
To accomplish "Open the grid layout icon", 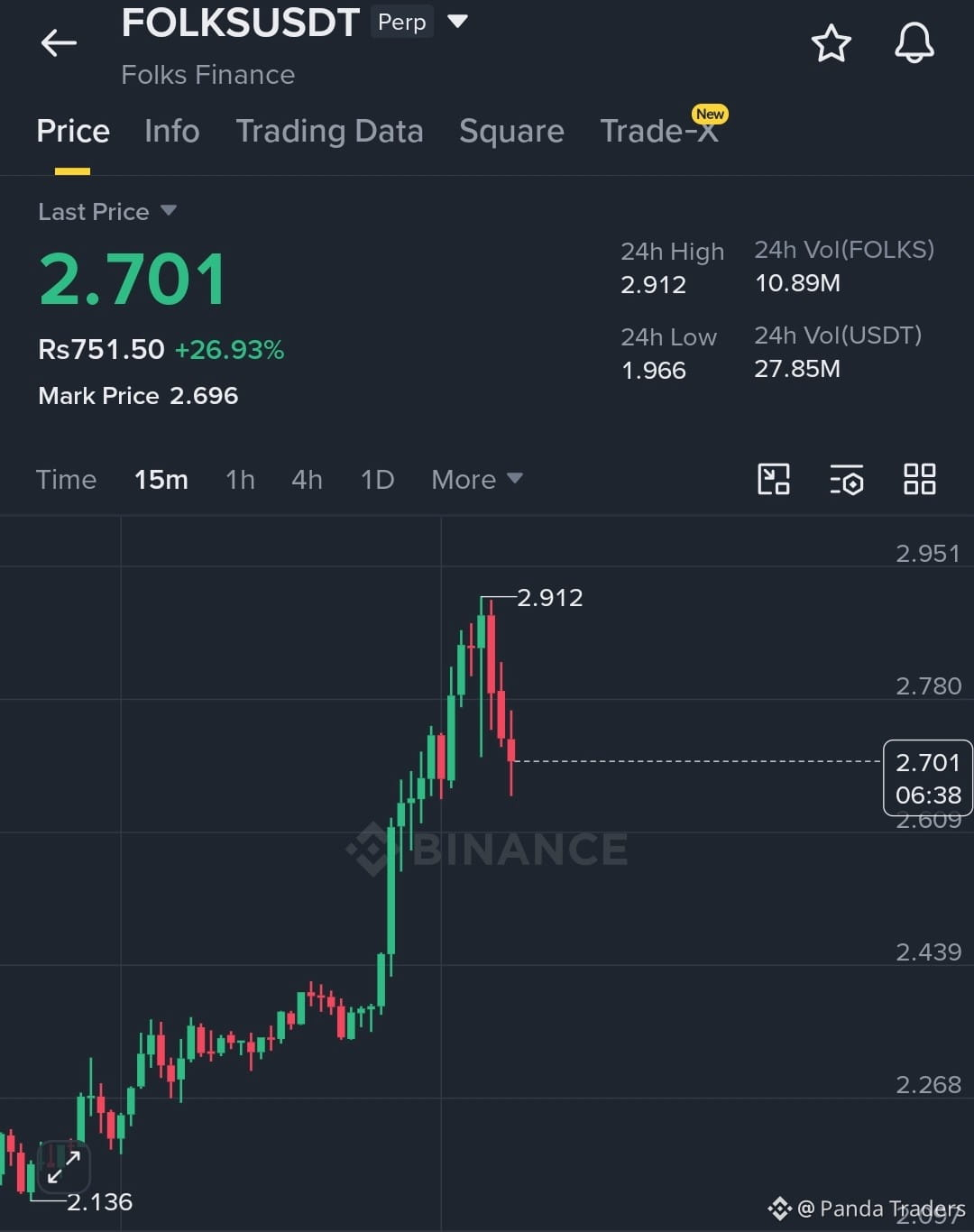I will (919, 479).
